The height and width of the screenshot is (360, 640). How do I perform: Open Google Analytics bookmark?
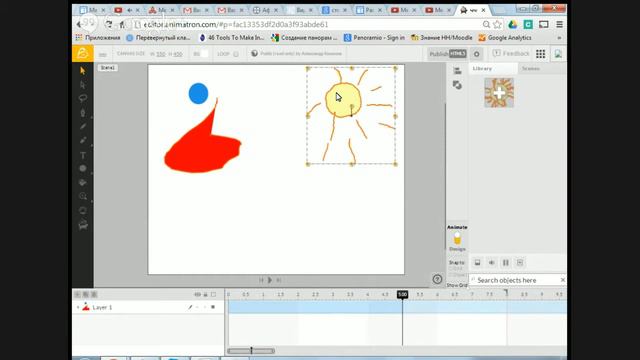(505, 38)
